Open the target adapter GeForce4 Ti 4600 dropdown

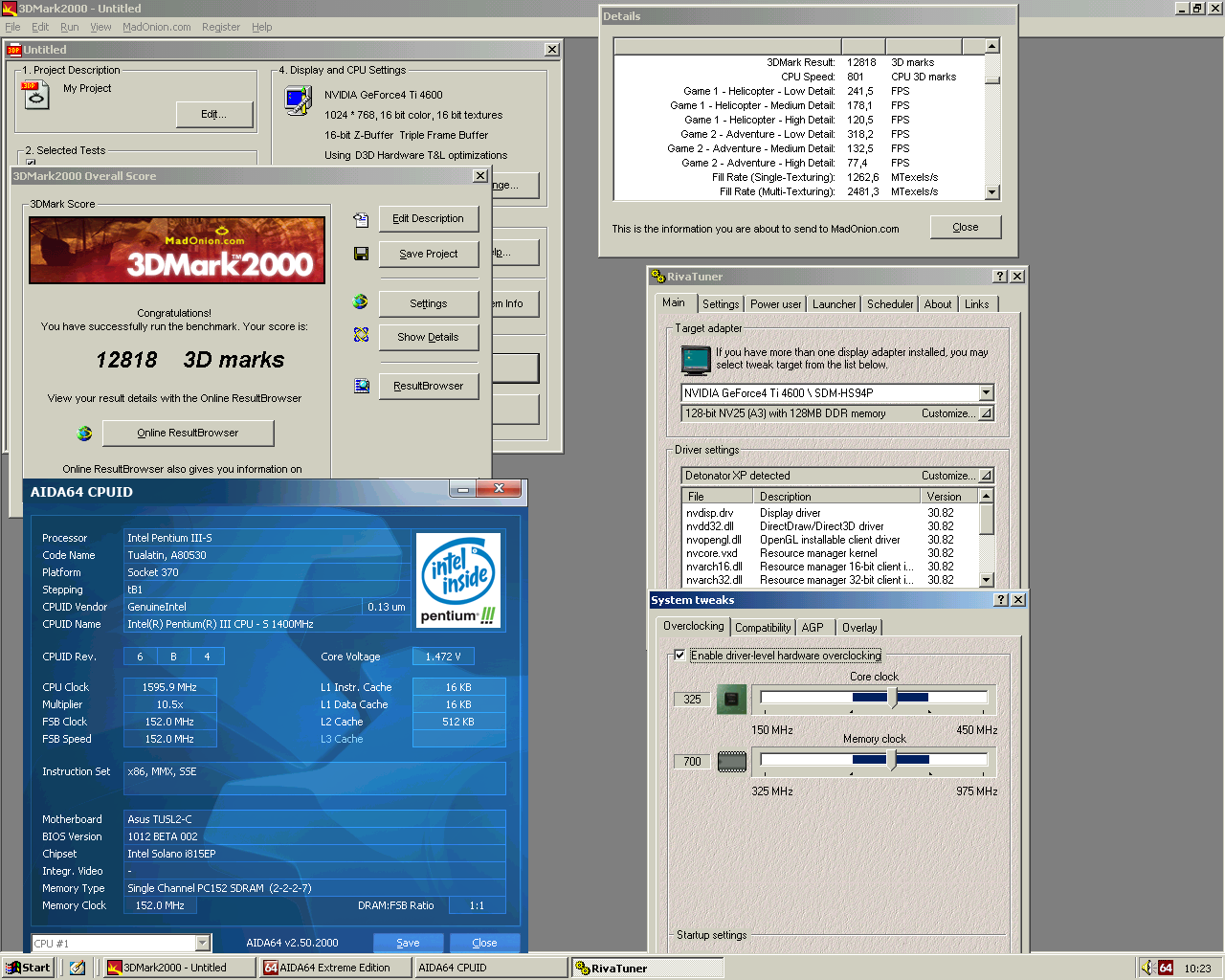(986, 393)
